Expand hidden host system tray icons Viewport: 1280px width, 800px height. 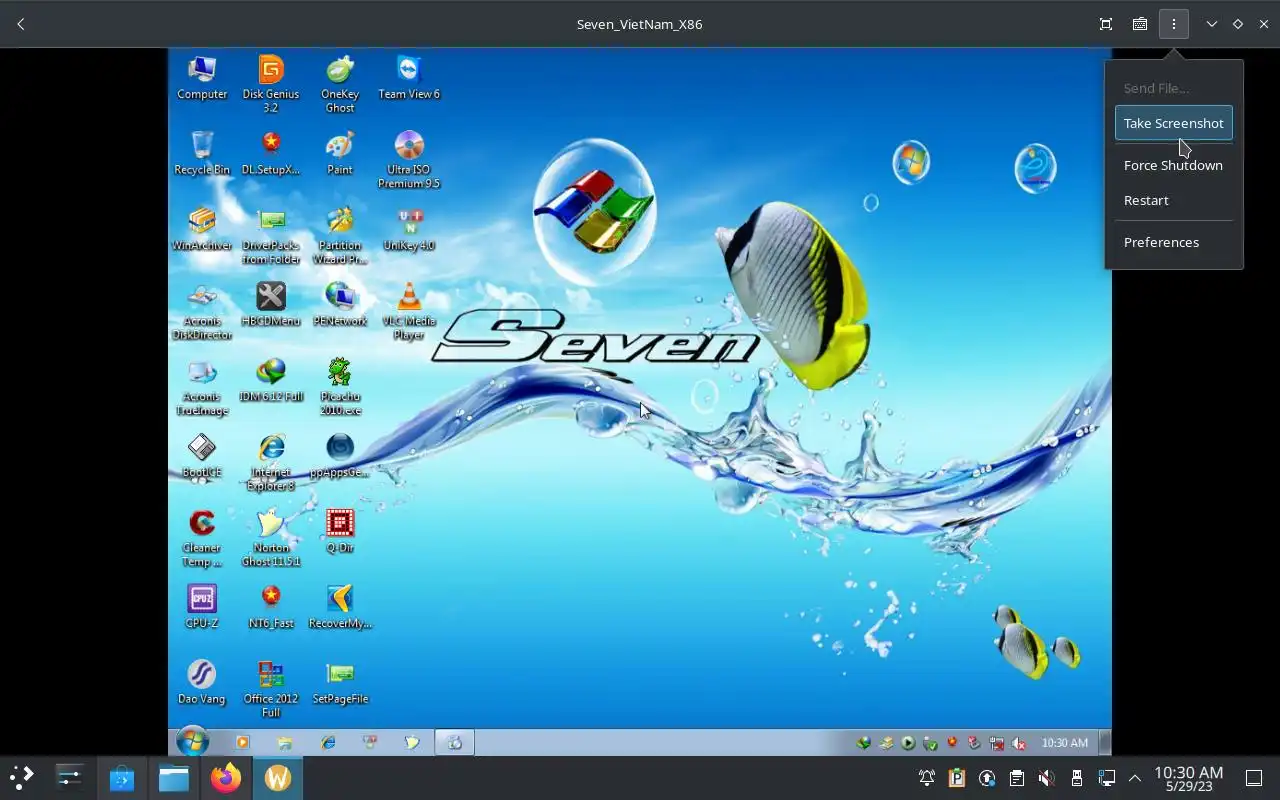[1135, 778]
